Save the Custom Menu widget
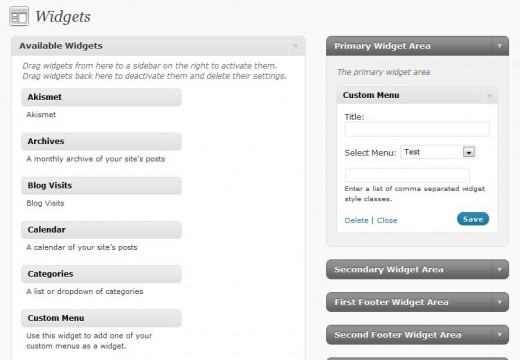Viewport: 520px width, 360px height. coord(473,219)
